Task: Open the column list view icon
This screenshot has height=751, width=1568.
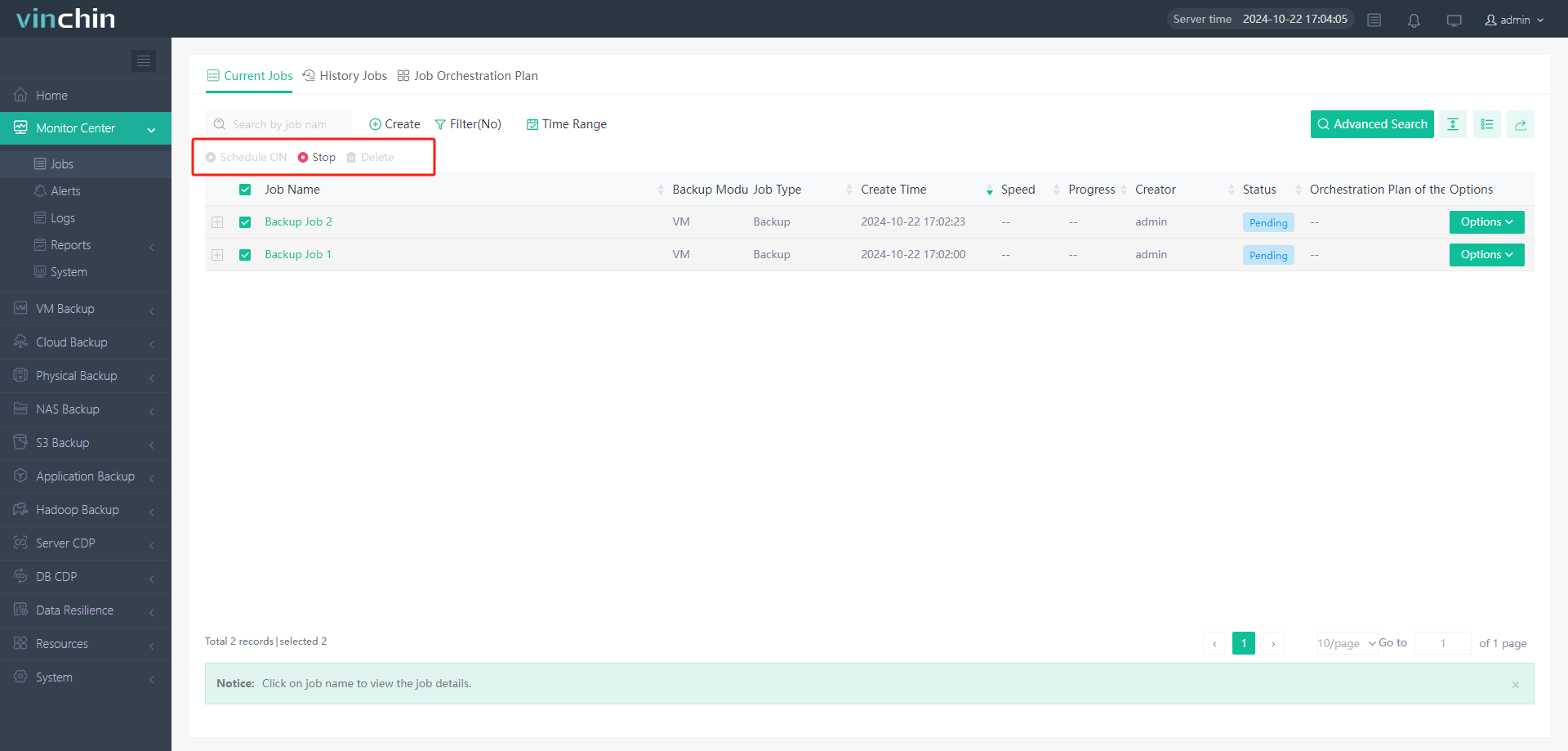Action: pos(1486,124)
